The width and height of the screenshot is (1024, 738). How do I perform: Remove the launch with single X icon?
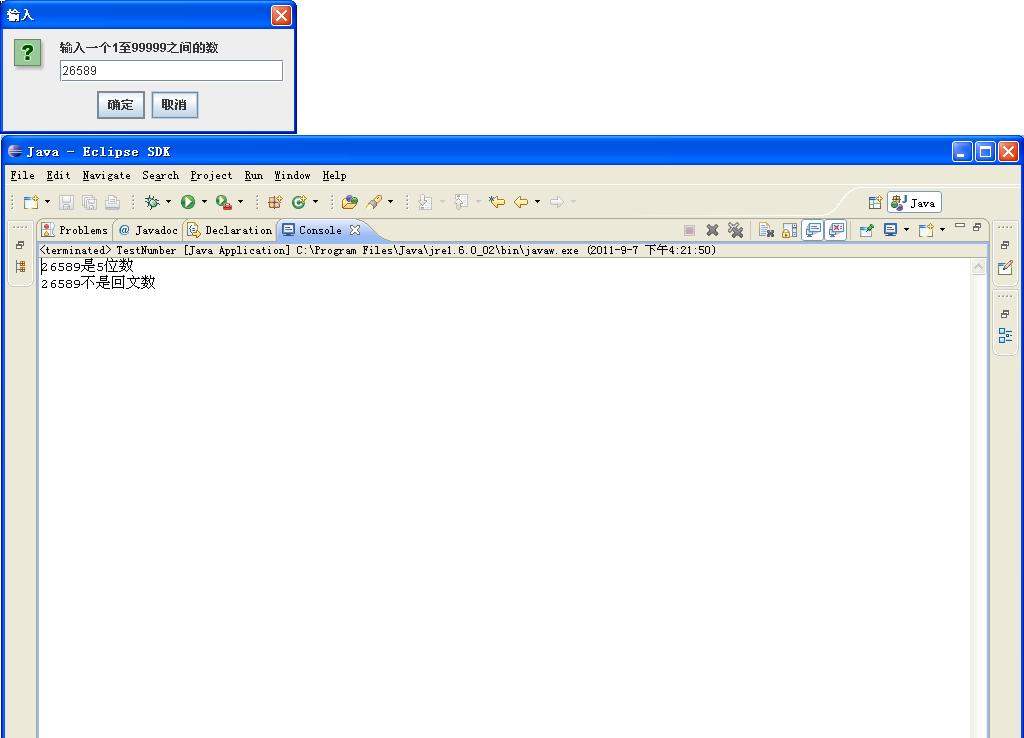[x=712, y=230]
